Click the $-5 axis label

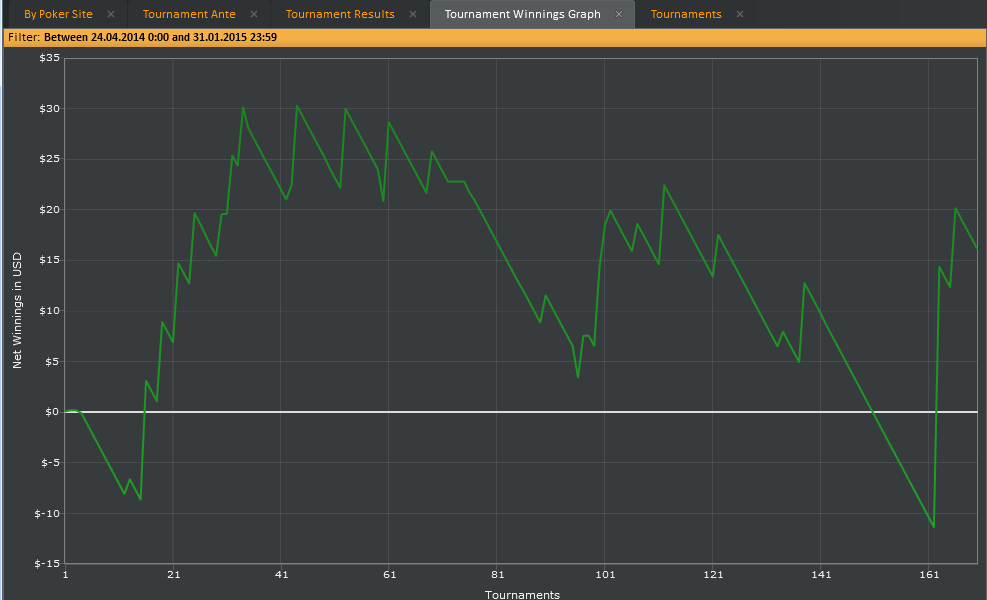(51, 463)
